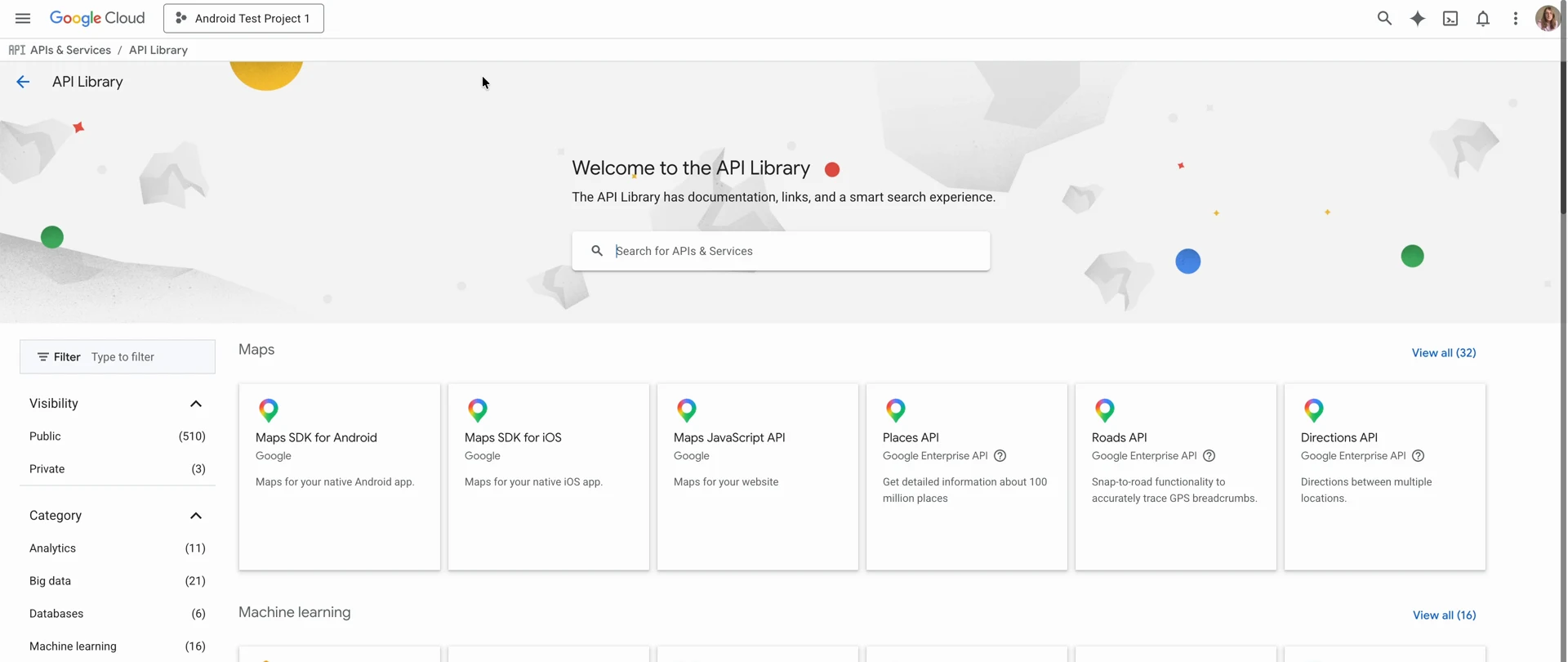
Task: Click the Machine learning section heading
Action: [x=294, y=612]
